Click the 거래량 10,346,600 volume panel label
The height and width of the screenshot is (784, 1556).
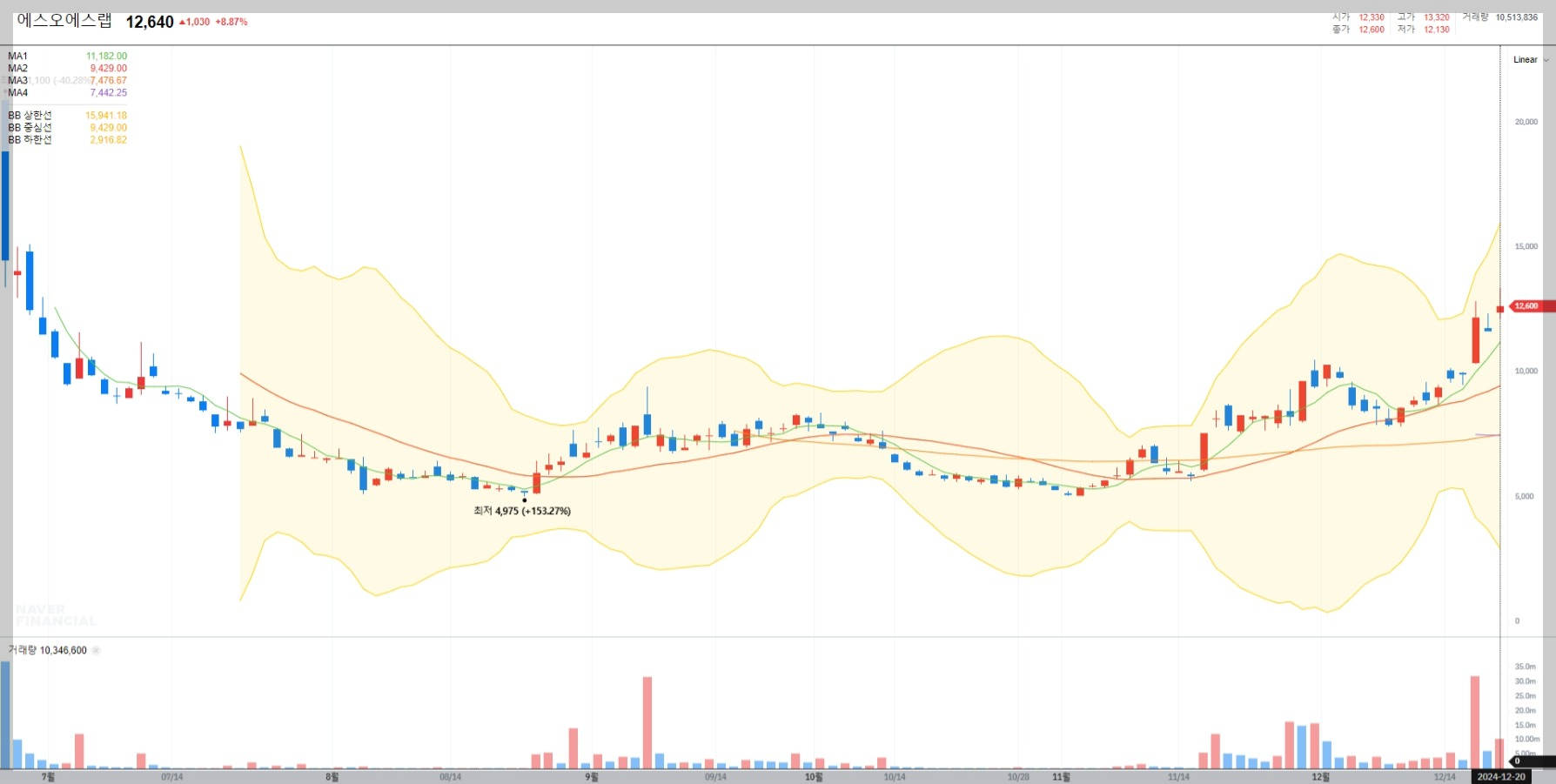pos(48,650)
